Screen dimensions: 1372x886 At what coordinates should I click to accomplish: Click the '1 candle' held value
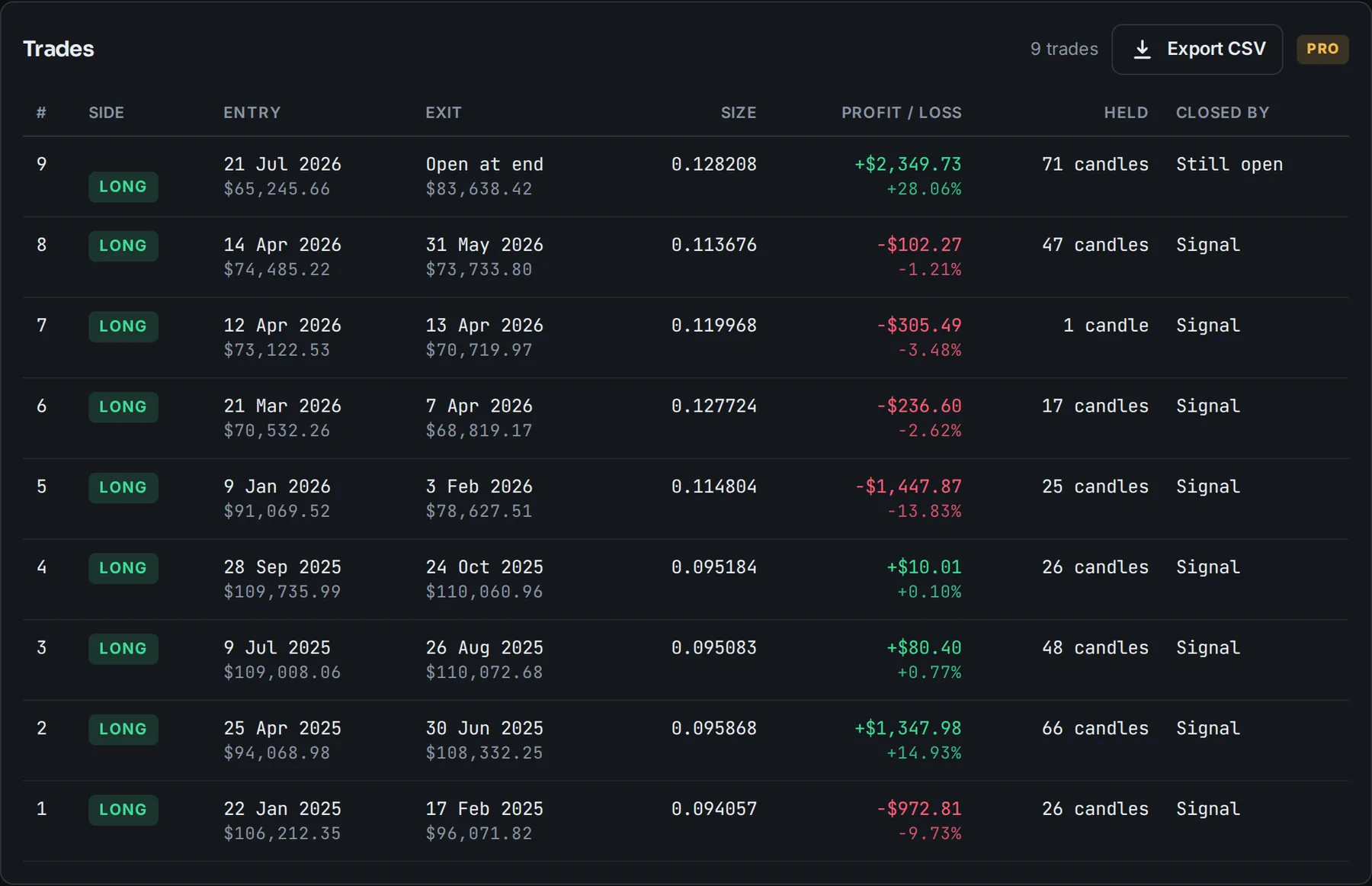1105,326
